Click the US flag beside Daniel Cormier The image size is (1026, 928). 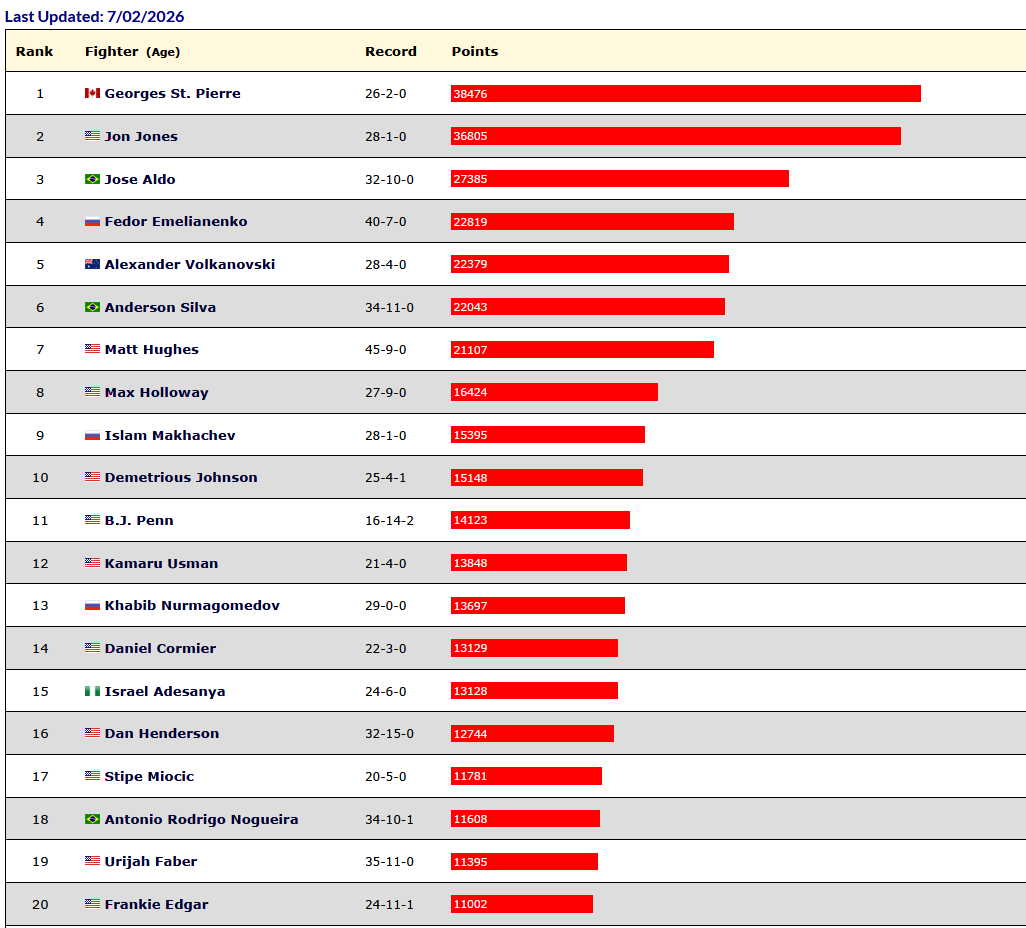(92, 648)
